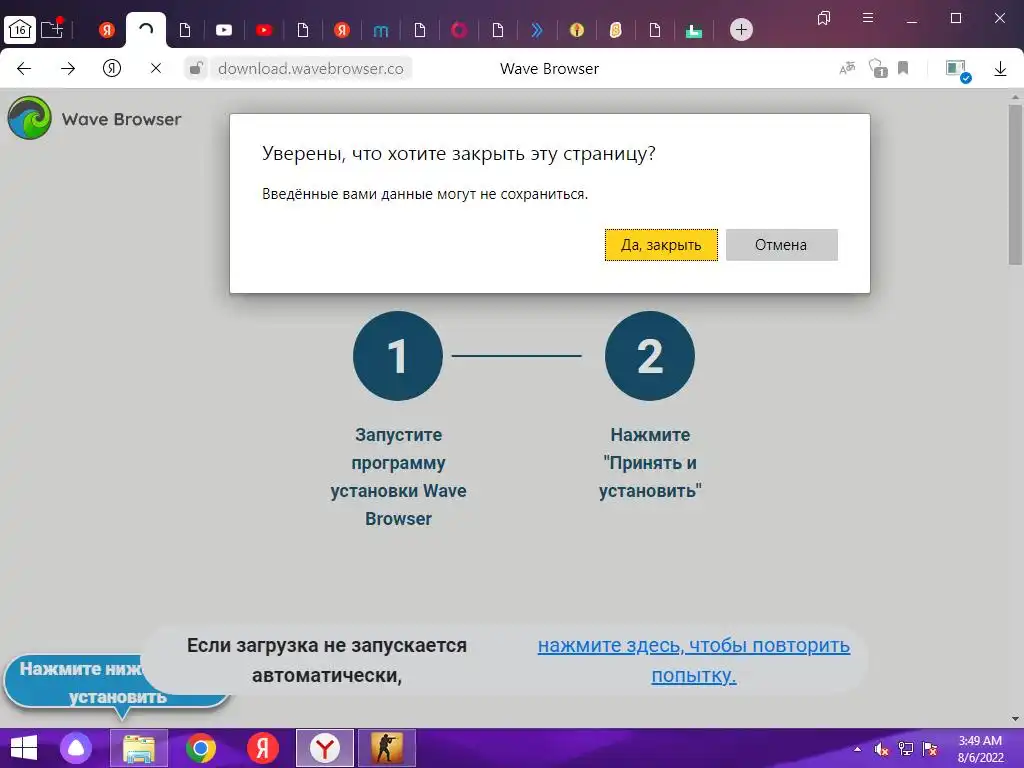Open Google Chrome from taskbar
The width and height of the screenshot is (1024, 768).
pos(200,748)
